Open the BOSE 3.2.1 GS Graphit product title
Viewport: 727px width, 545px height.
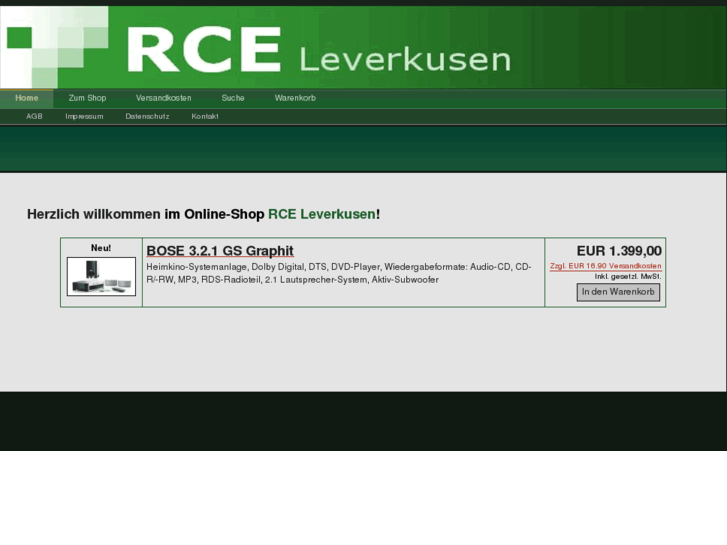tap(220, 251)
